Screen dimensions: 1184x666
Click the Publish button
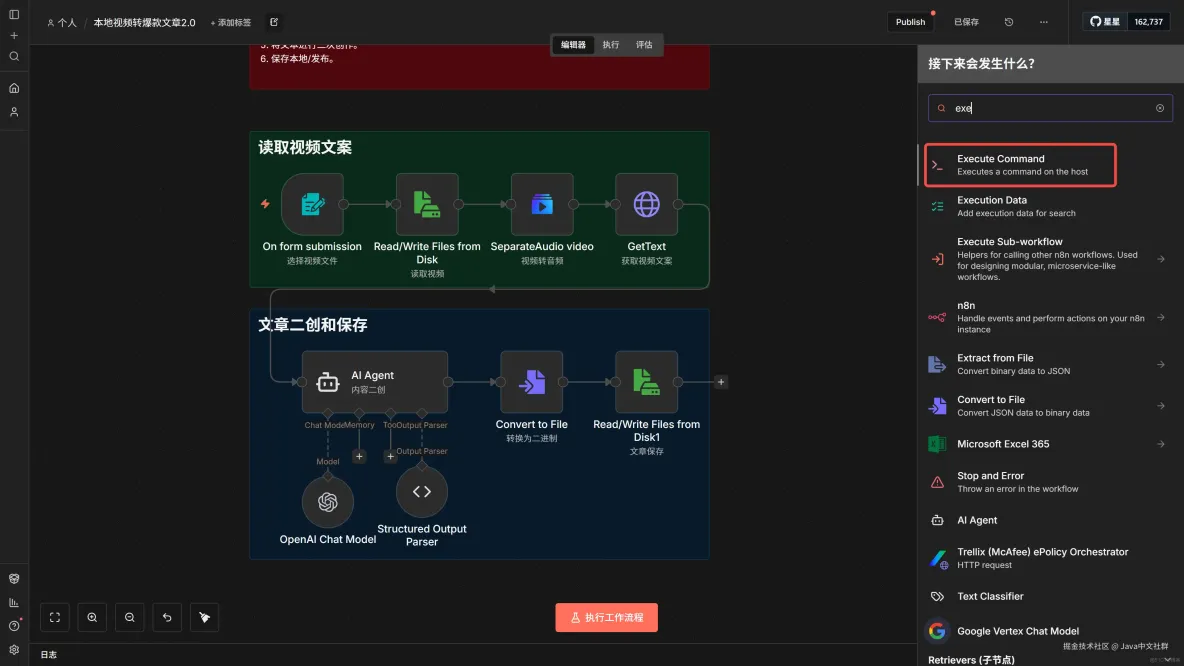click(x=909, y=21)
